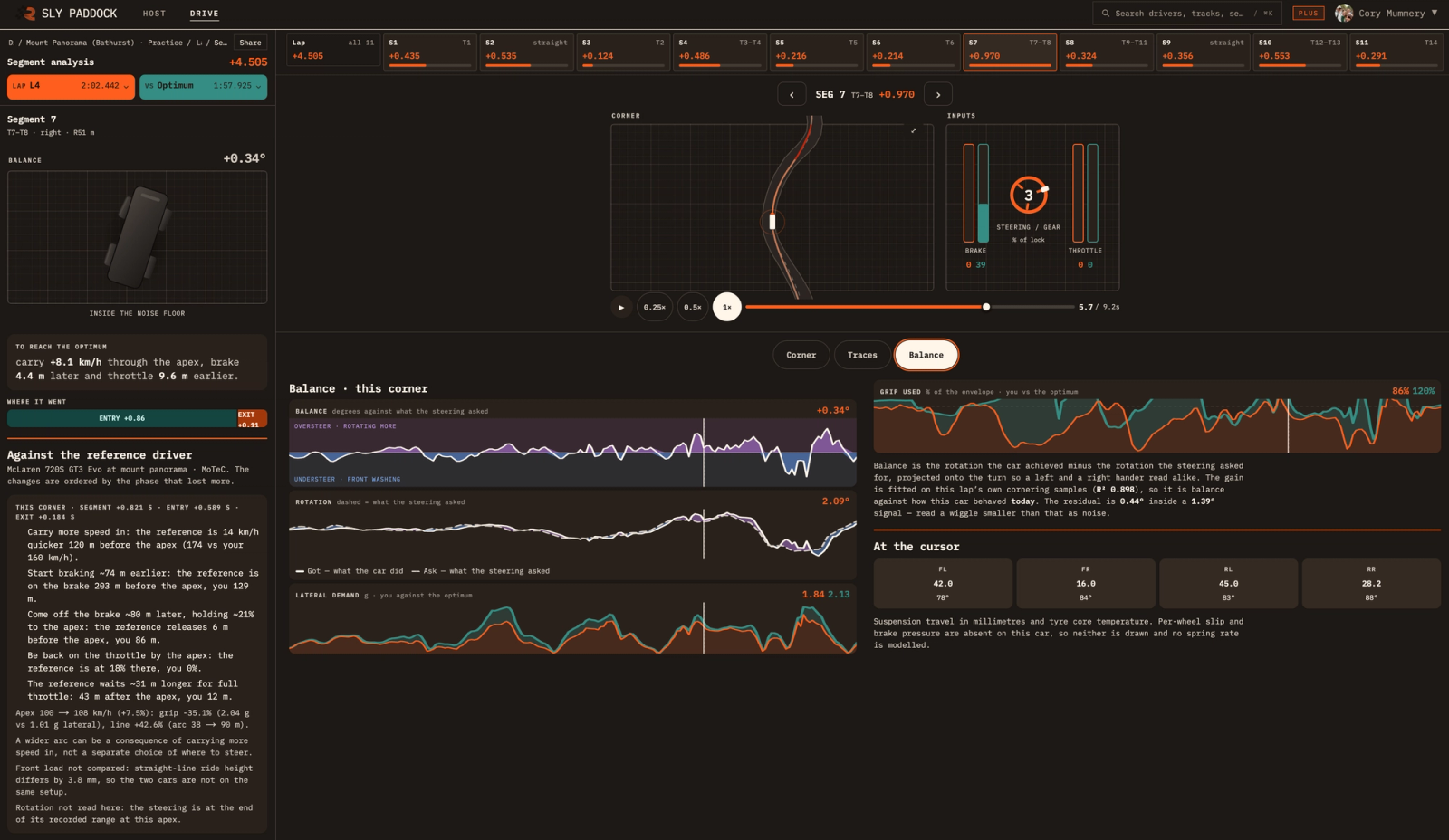
Task: Click the RR wheel card showing 28.2
Action: 1371,583
